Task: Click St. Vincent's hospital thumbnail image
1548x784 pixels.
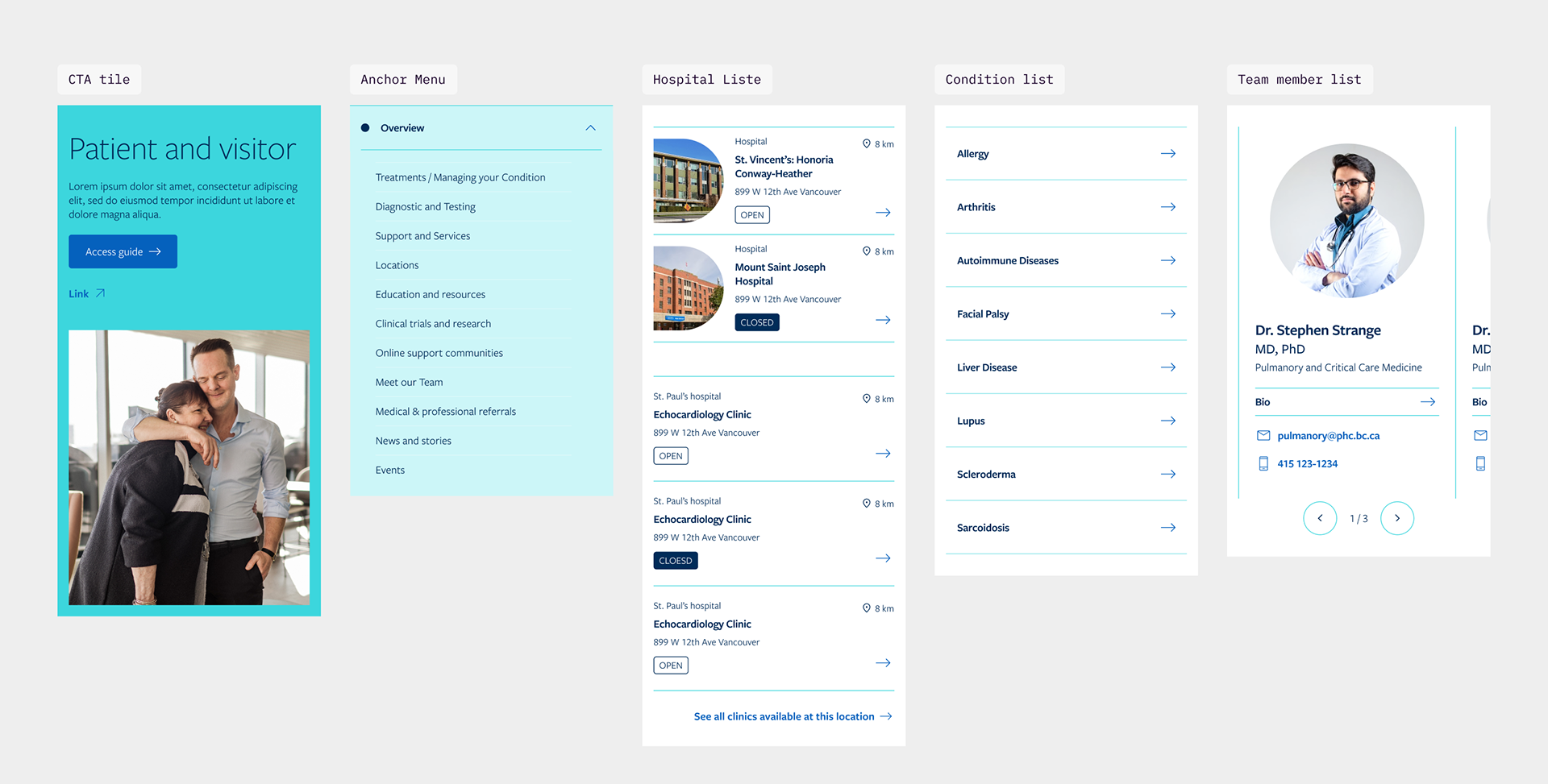Action: click(688, 180)
